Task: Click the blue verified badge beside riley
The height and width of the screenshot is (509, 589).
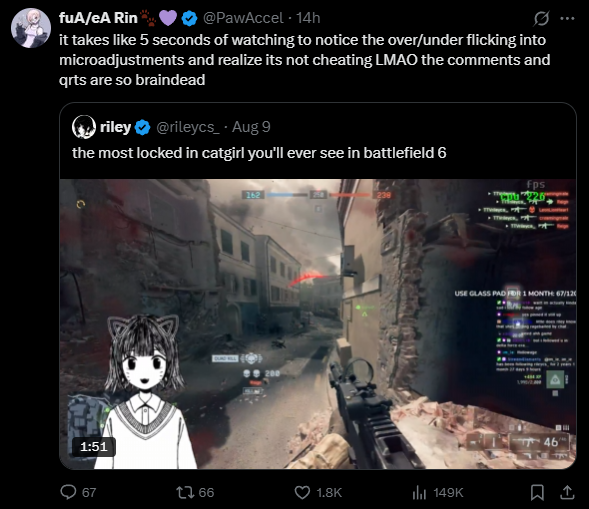Action: click(x=142, y=127)
